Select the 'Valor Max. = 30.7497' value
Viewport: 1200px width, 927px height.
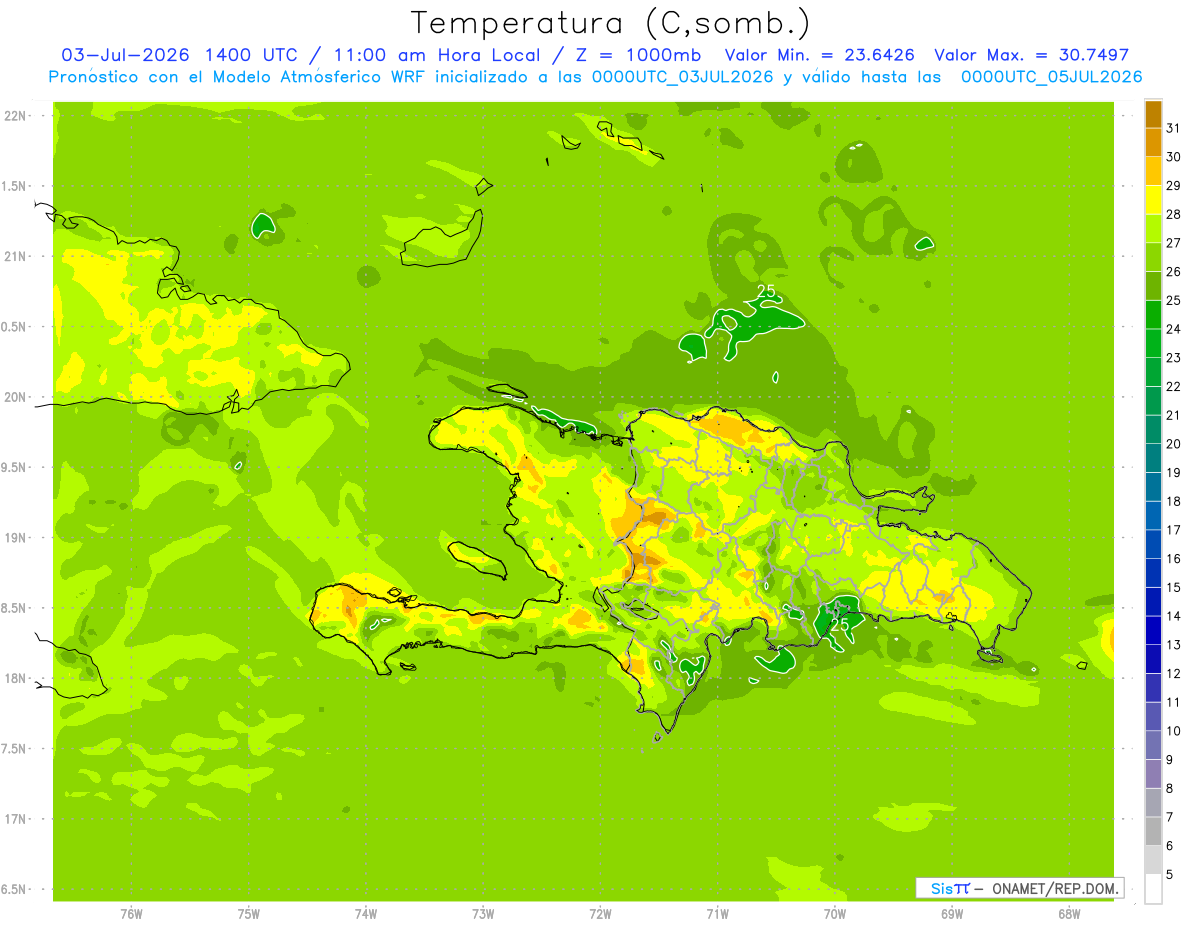click(x=1032, y=55)
